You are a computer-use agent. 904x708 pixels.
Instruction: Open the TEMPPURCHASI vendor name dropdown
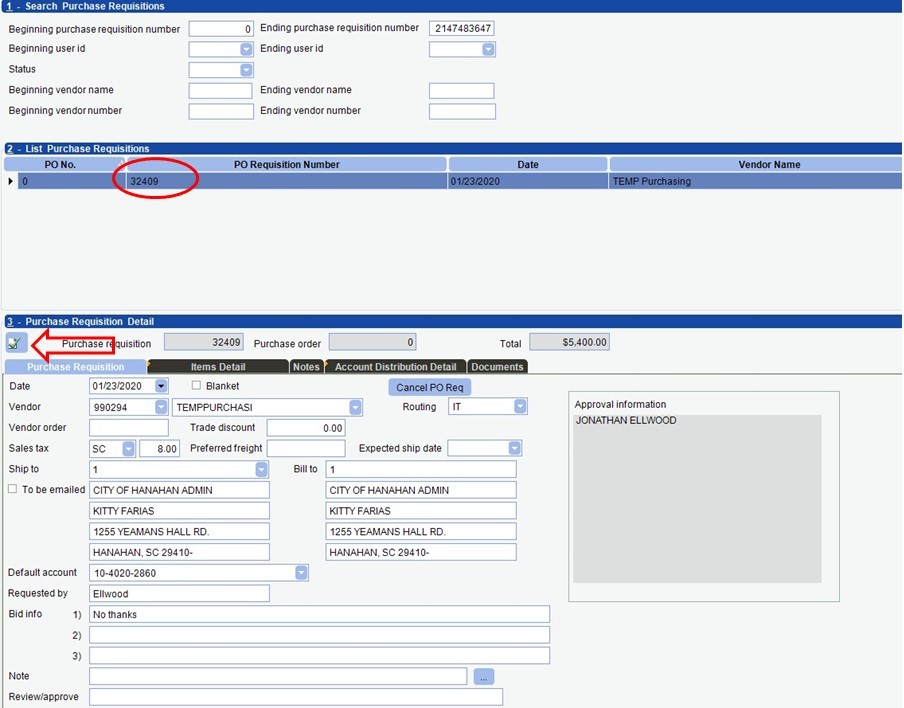(355, 407)
